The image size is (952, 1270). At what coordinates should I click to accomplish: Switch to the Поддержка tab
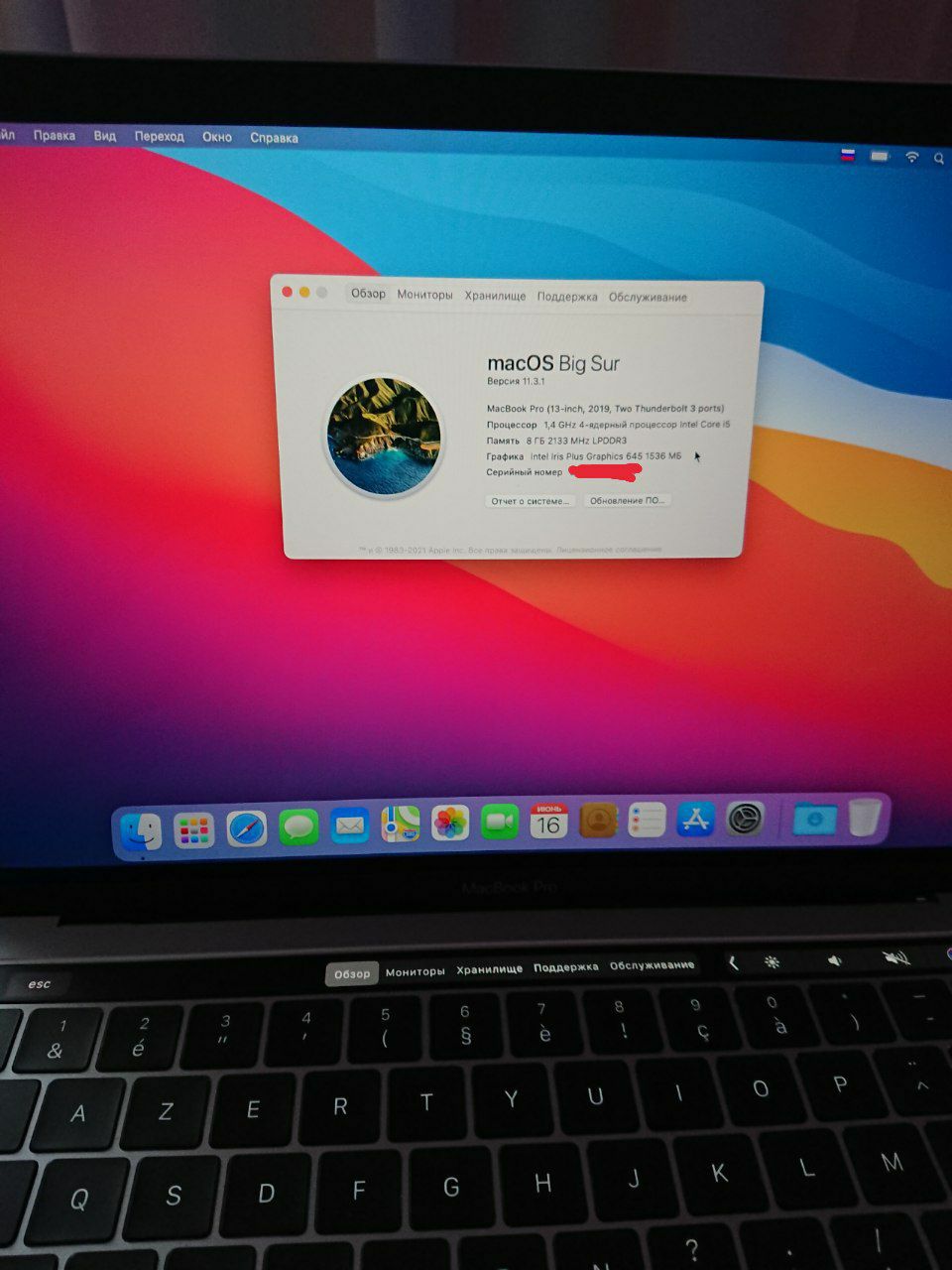coord(567,297)
